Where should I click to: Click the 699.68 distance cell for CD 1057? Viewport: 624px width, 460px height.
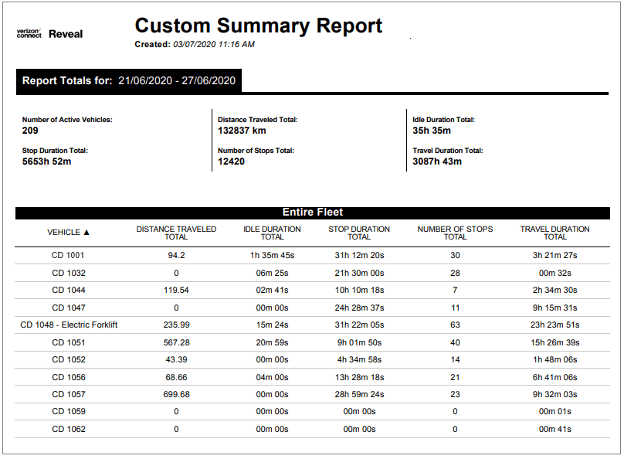click(x=176, y=395)
